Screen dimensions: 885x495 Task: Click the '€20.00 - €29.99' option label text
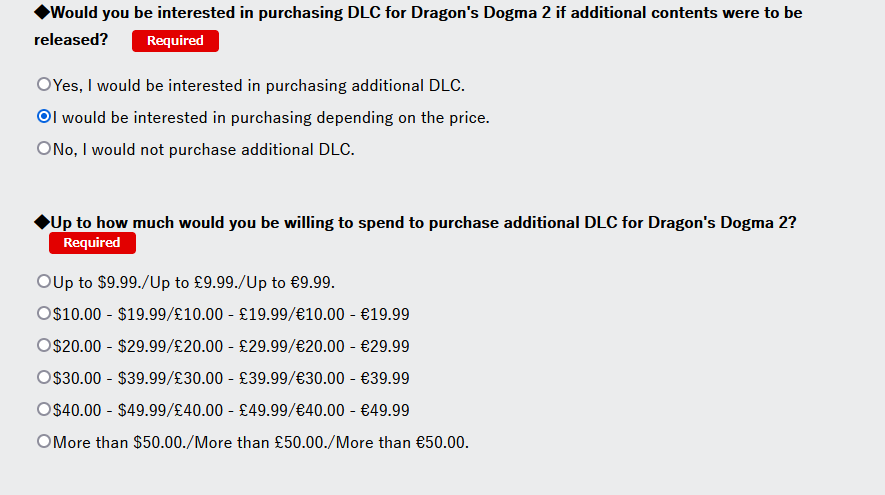coord(352,346)
